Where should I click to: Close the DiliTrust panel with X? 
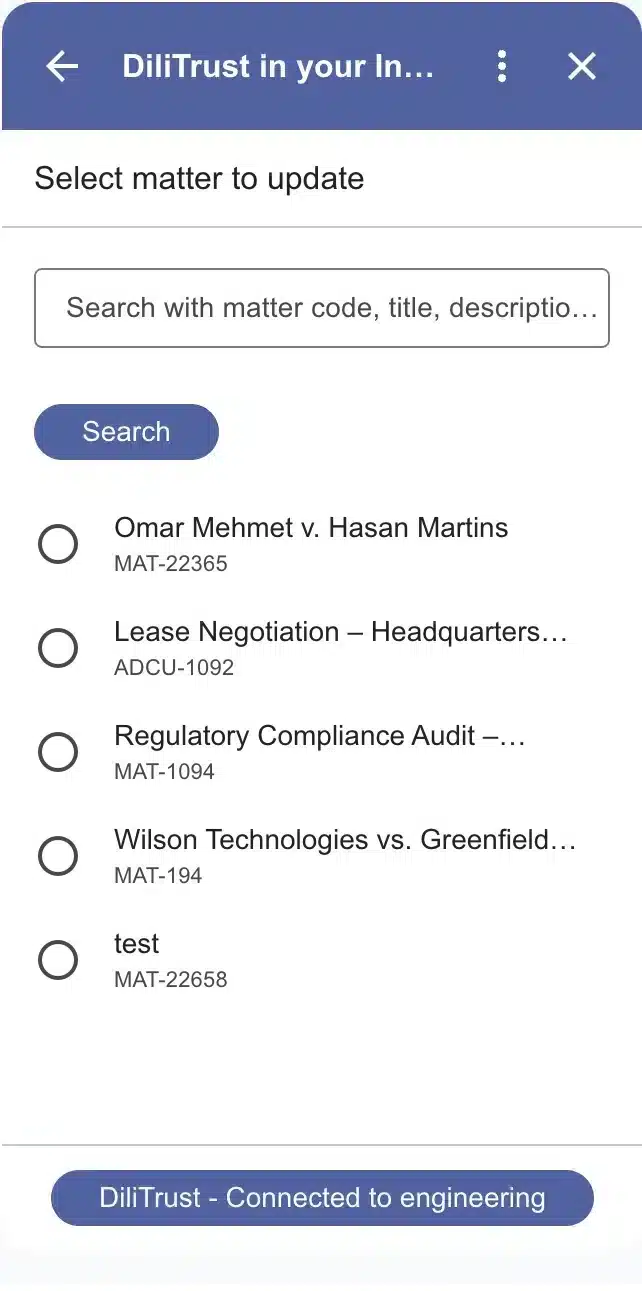pos(581,66)
